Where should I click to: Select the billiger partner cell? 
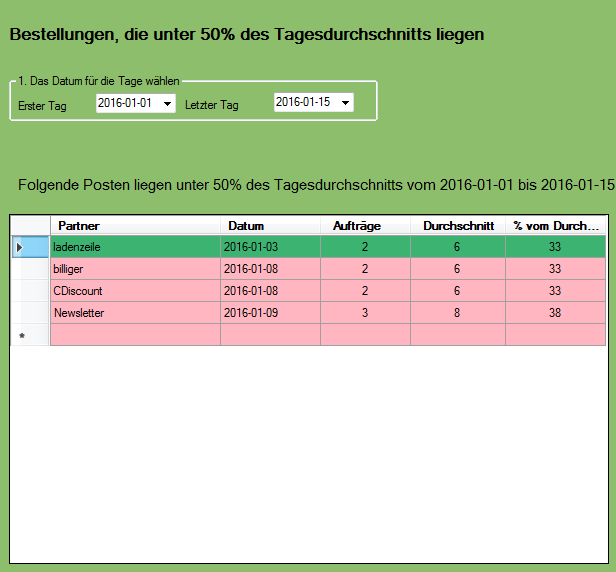[135, 269]
